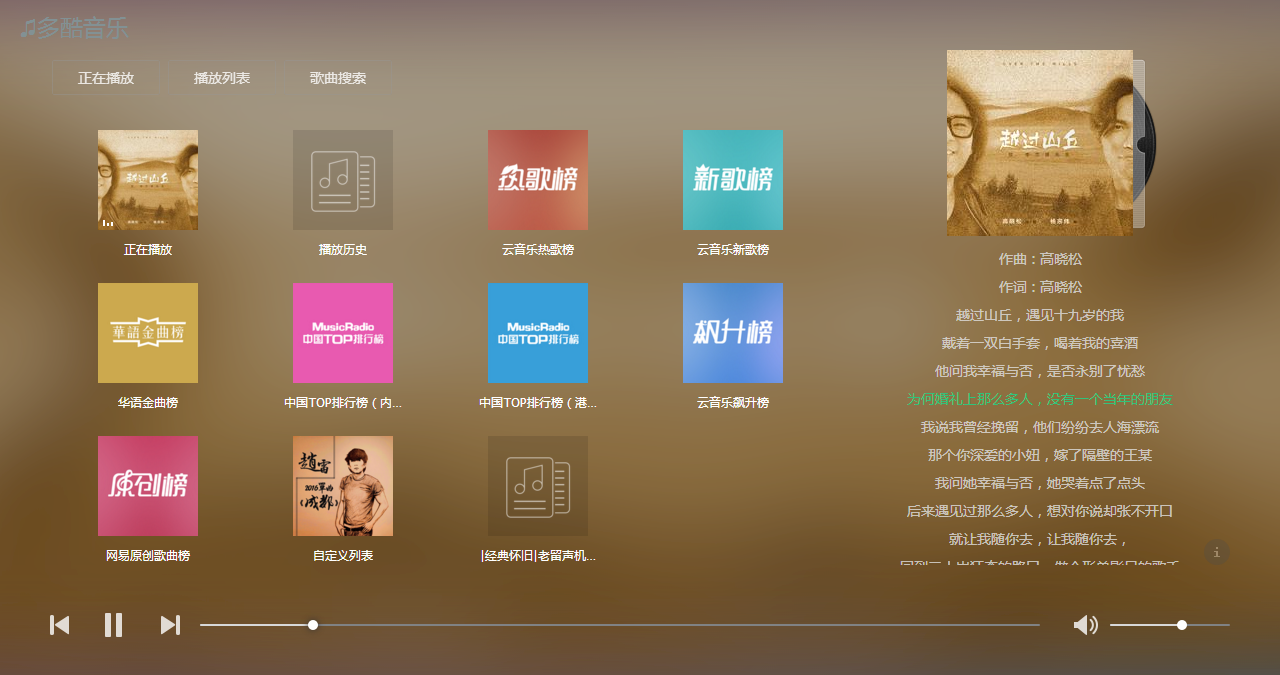Click the 网易原创歌曲榜 label

(148, 556)
